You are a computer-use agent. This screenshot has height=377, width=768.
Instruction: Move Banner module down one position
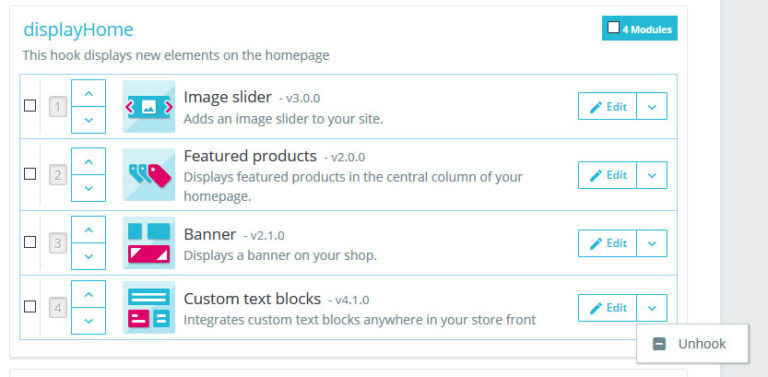point(88,257)
